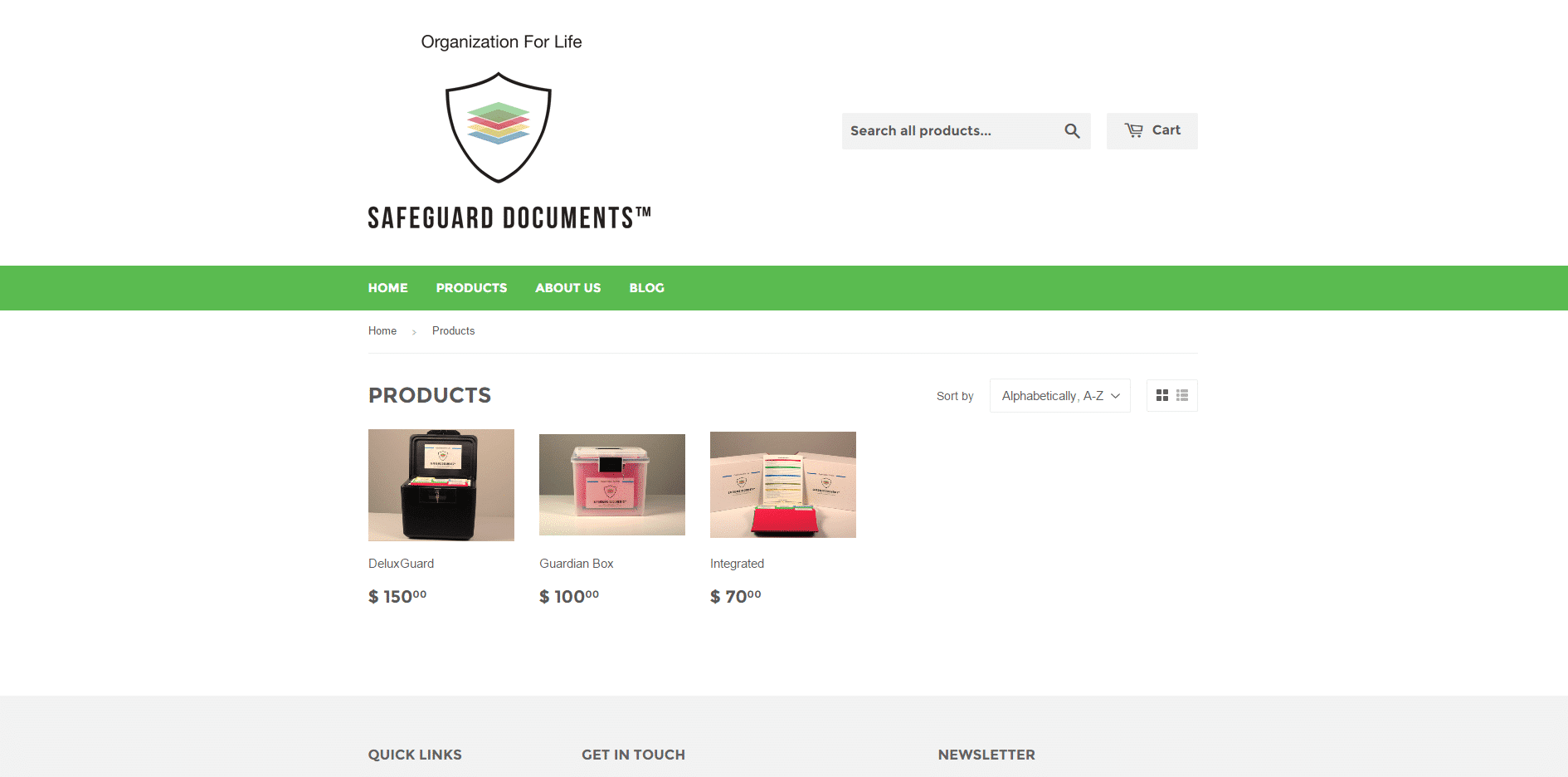
Task: Open the shopping Cart
Action: (x=1152, y=131)
